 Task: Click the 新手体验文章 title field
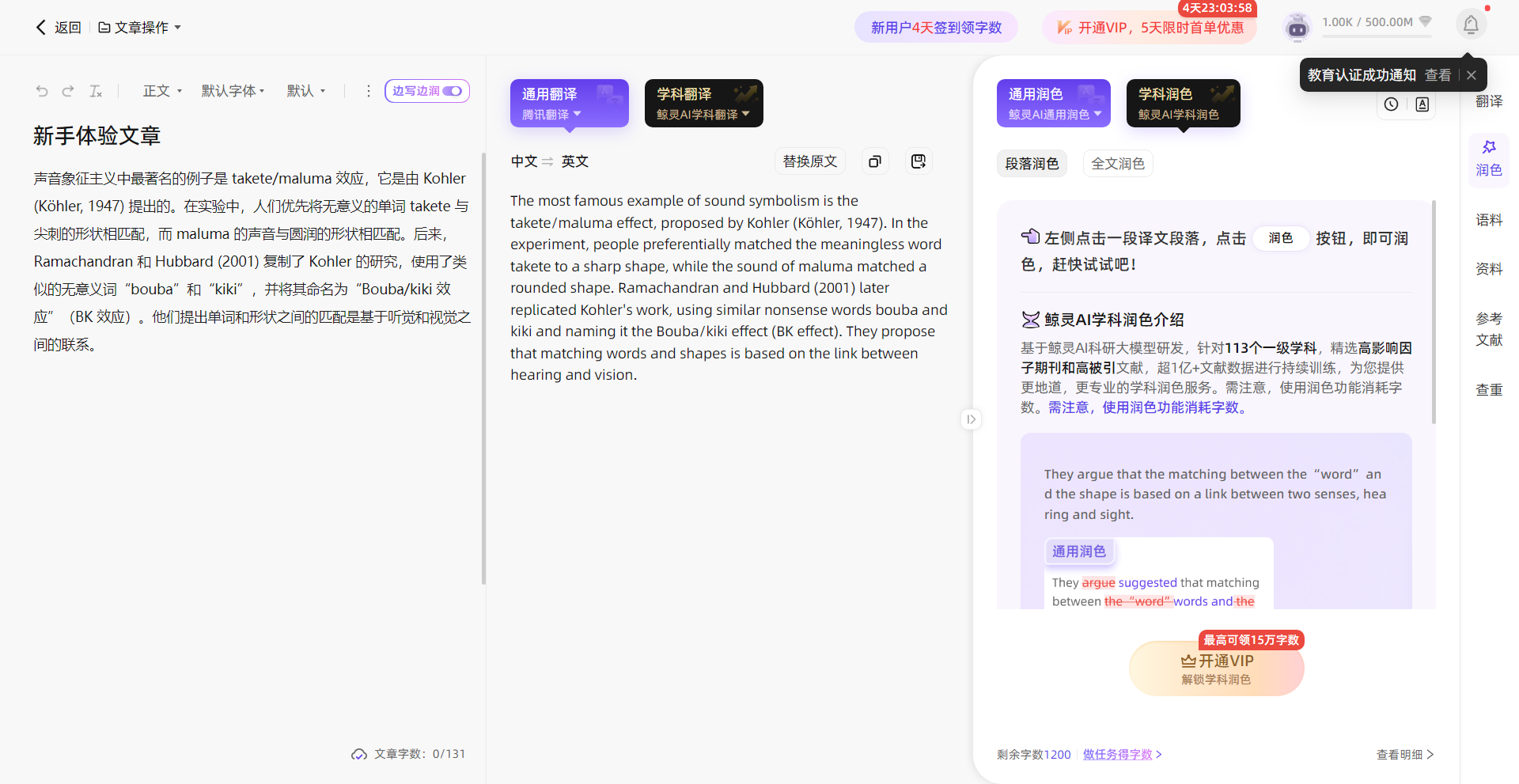(x=97, y=136)
